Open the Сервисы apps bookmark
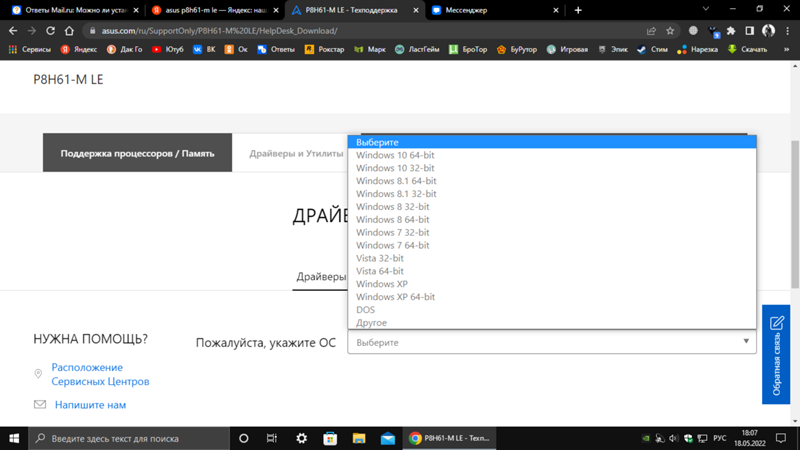Screen dimensions: 800x450 (x=30, y=49)
